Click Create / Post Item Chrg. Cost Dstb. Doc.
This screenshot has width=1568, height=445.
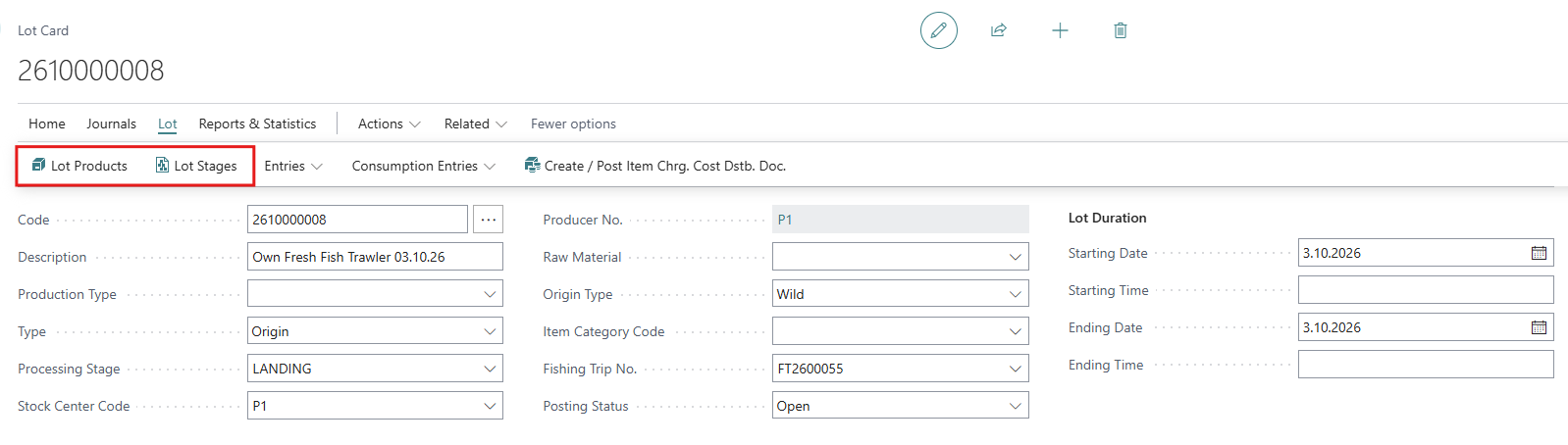tap(655, 166)
